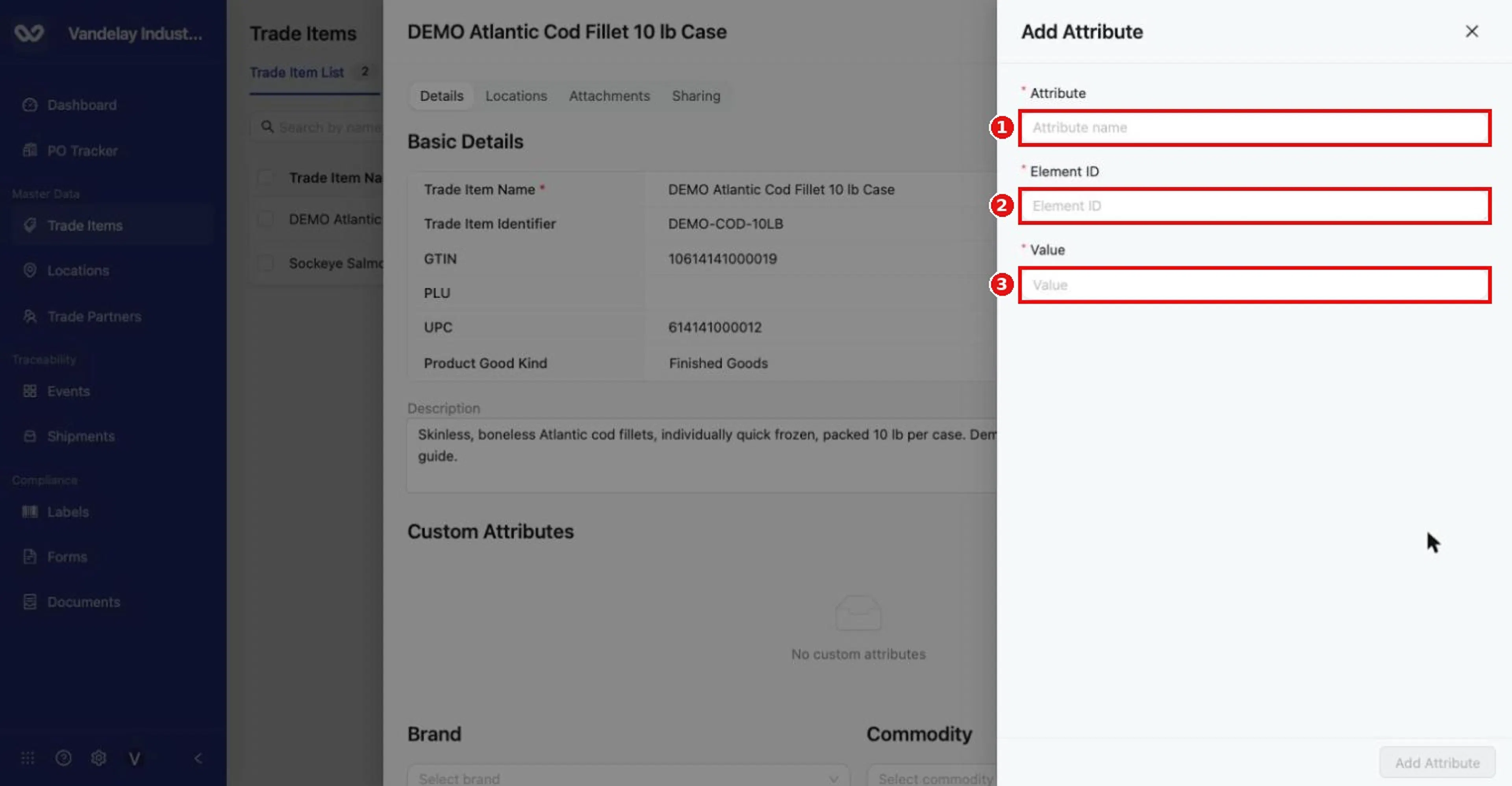1512x786 pixels.
Task: Open the V user avatar
Action: 134,759
